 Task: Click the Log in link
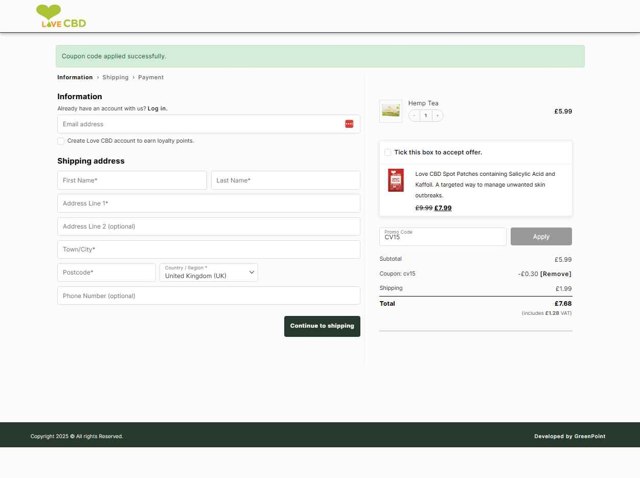point(157,109)
